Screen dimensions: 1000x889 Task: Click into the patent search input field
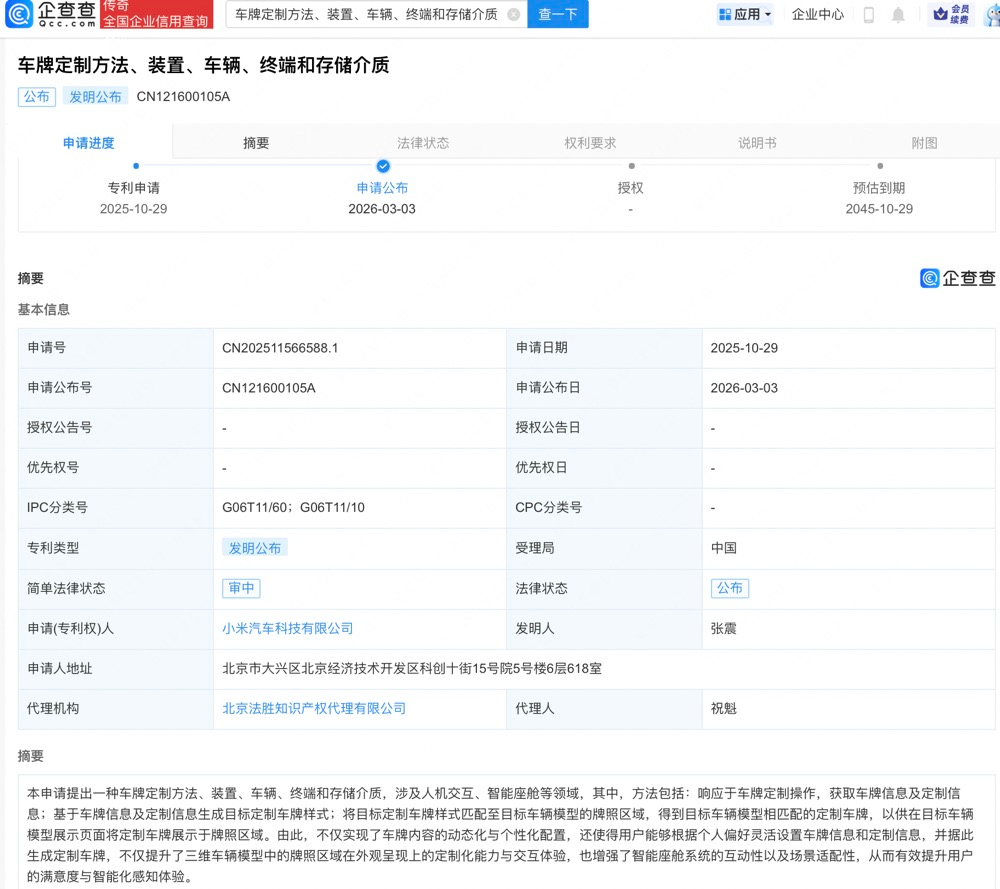[x=365, y=15]
